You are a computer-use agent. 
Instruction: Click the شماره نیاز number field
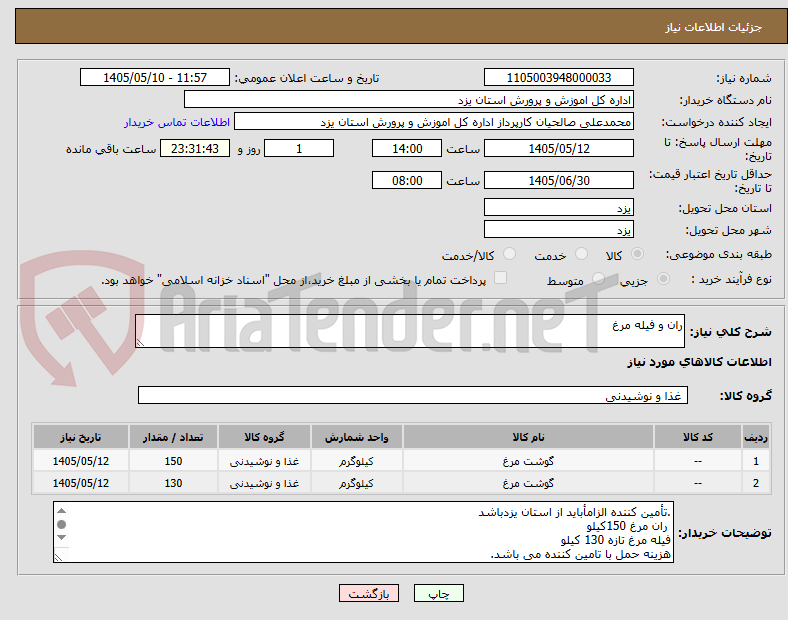click(559, 77)
